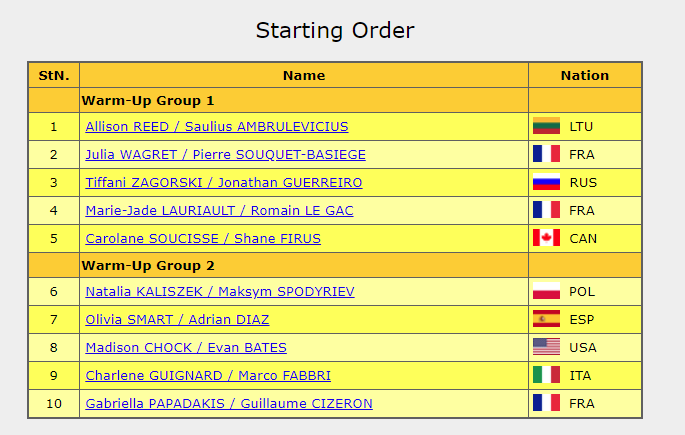Image resolution: width=685 pixels, height=435 pixels.
Task: Open Tiffani ZAGORSKI / Jonathan GUERREIRO link
Action: (x=224, y=183)
